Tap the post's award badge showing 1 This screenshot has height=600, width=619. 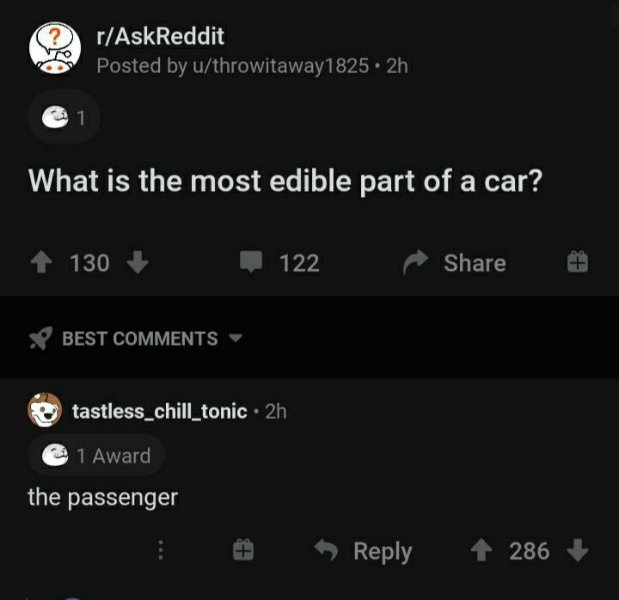tap(64, 117)
